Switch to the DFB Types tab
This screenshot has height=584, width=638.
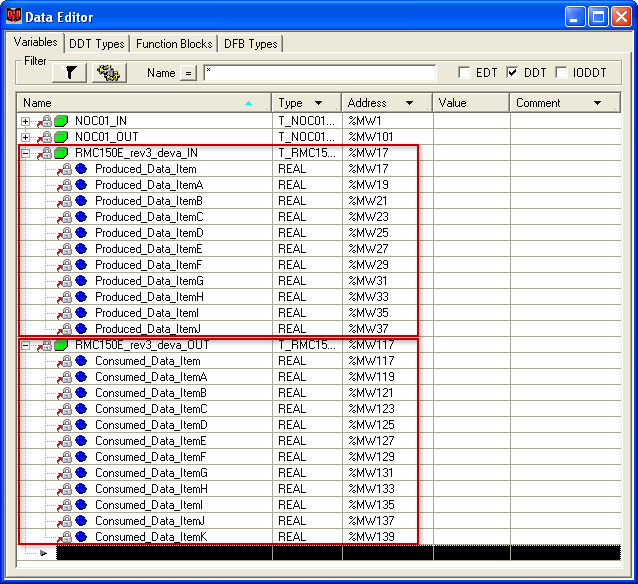click(x=250, y=44)
